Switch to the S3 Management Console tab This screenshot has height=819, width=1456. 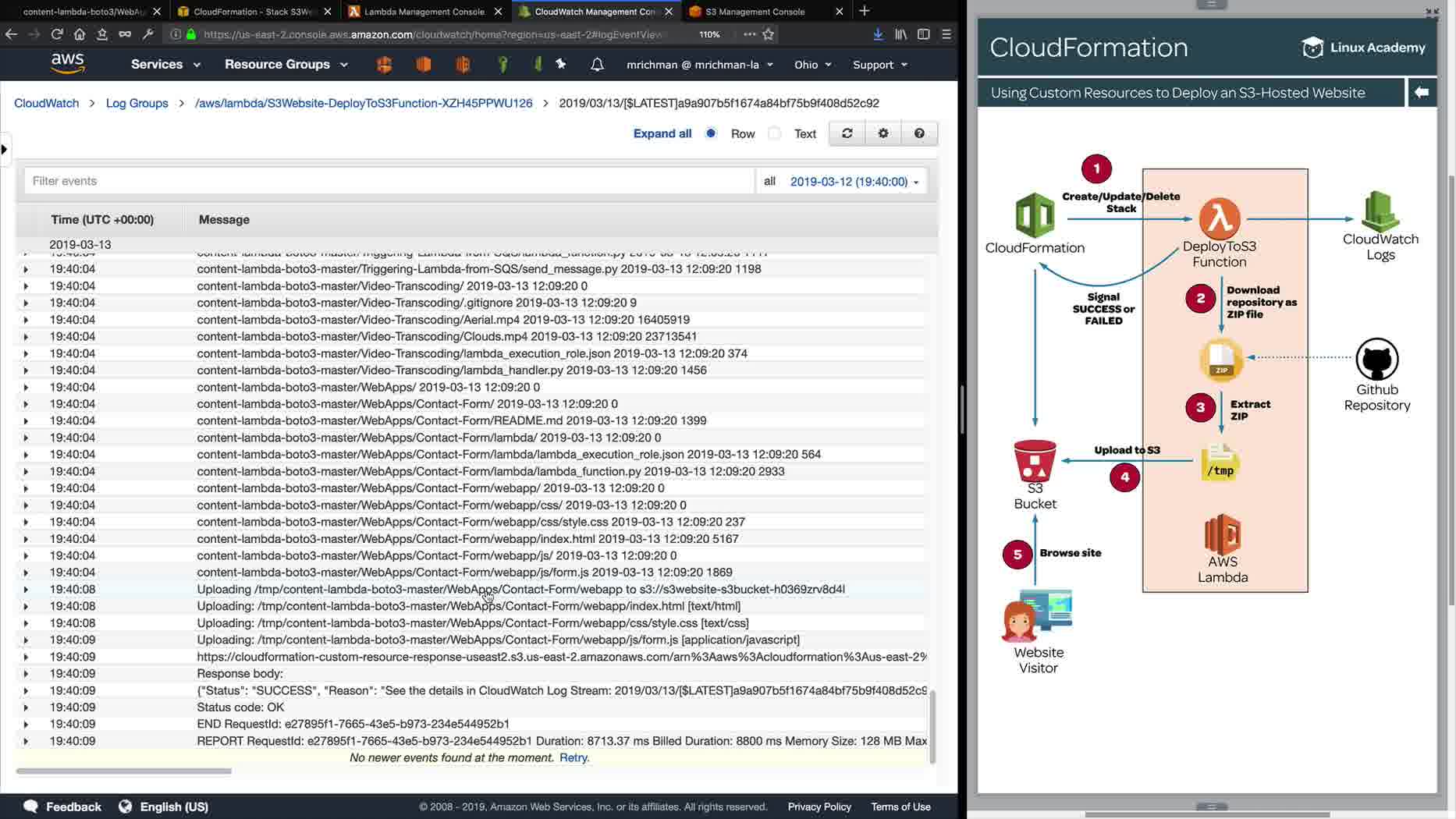pos(763,12)
